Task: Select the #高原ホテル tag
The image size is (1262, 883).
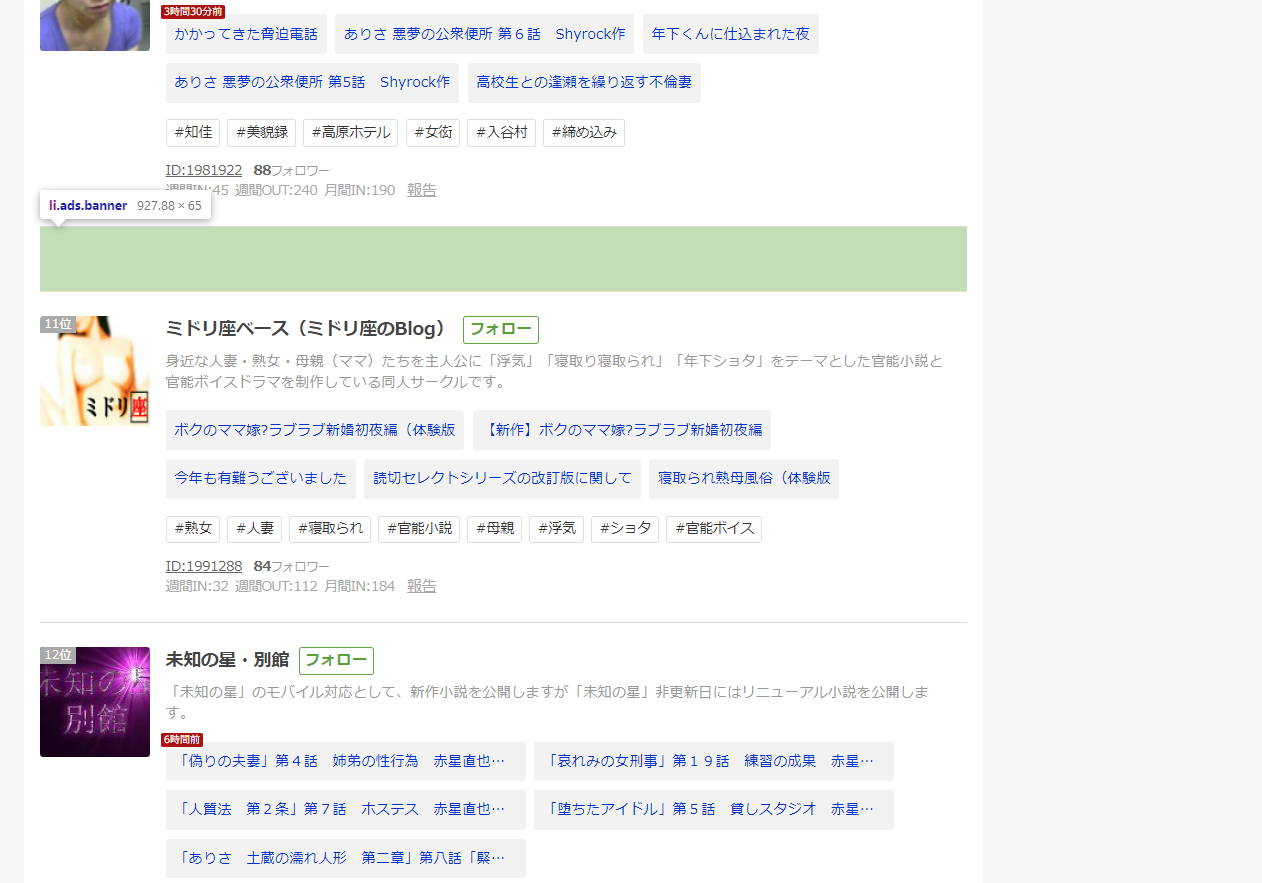Action: (350, 133)
